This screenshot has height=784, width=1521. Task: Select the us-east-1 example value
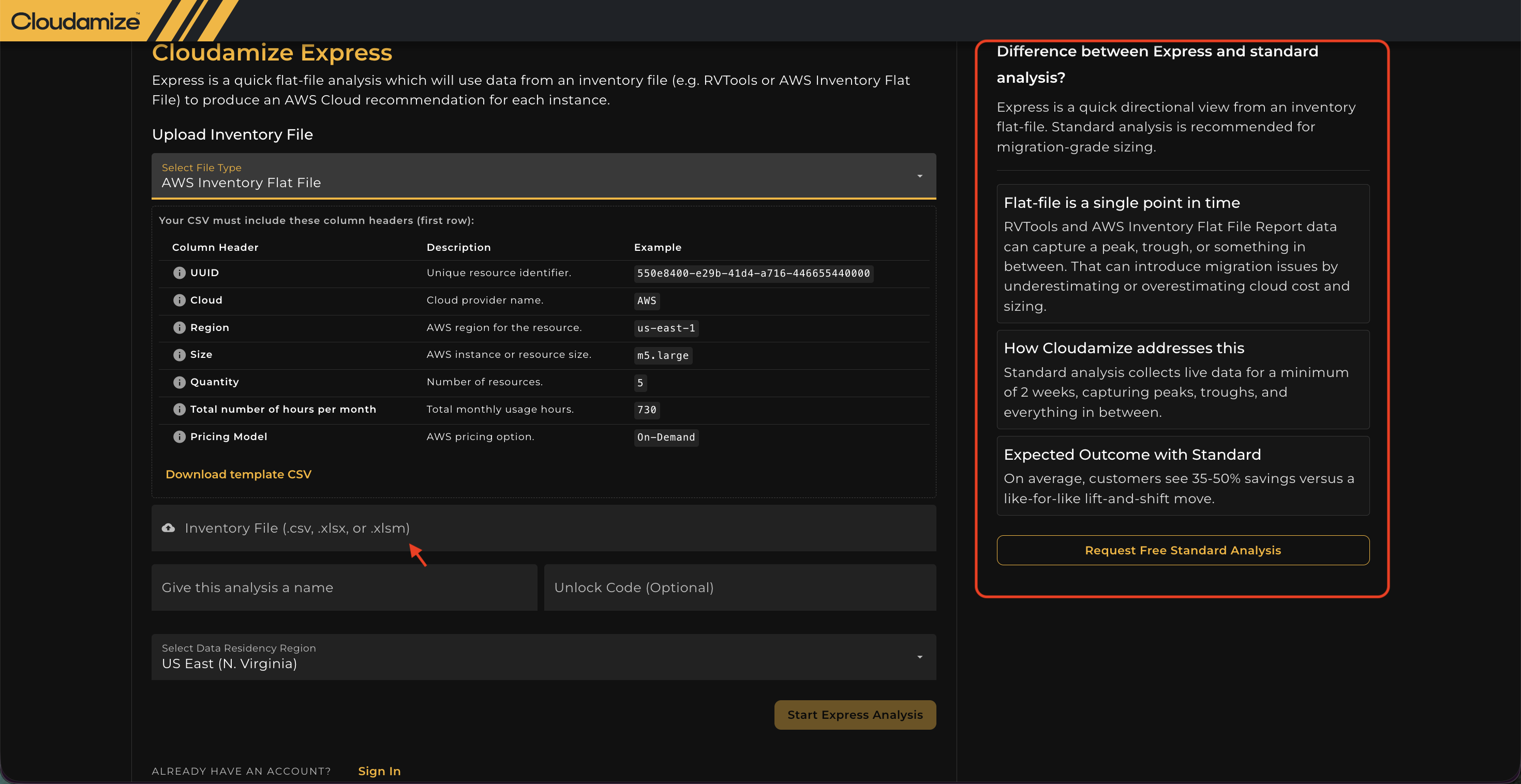pyautogui.click(x=666, y=328)
